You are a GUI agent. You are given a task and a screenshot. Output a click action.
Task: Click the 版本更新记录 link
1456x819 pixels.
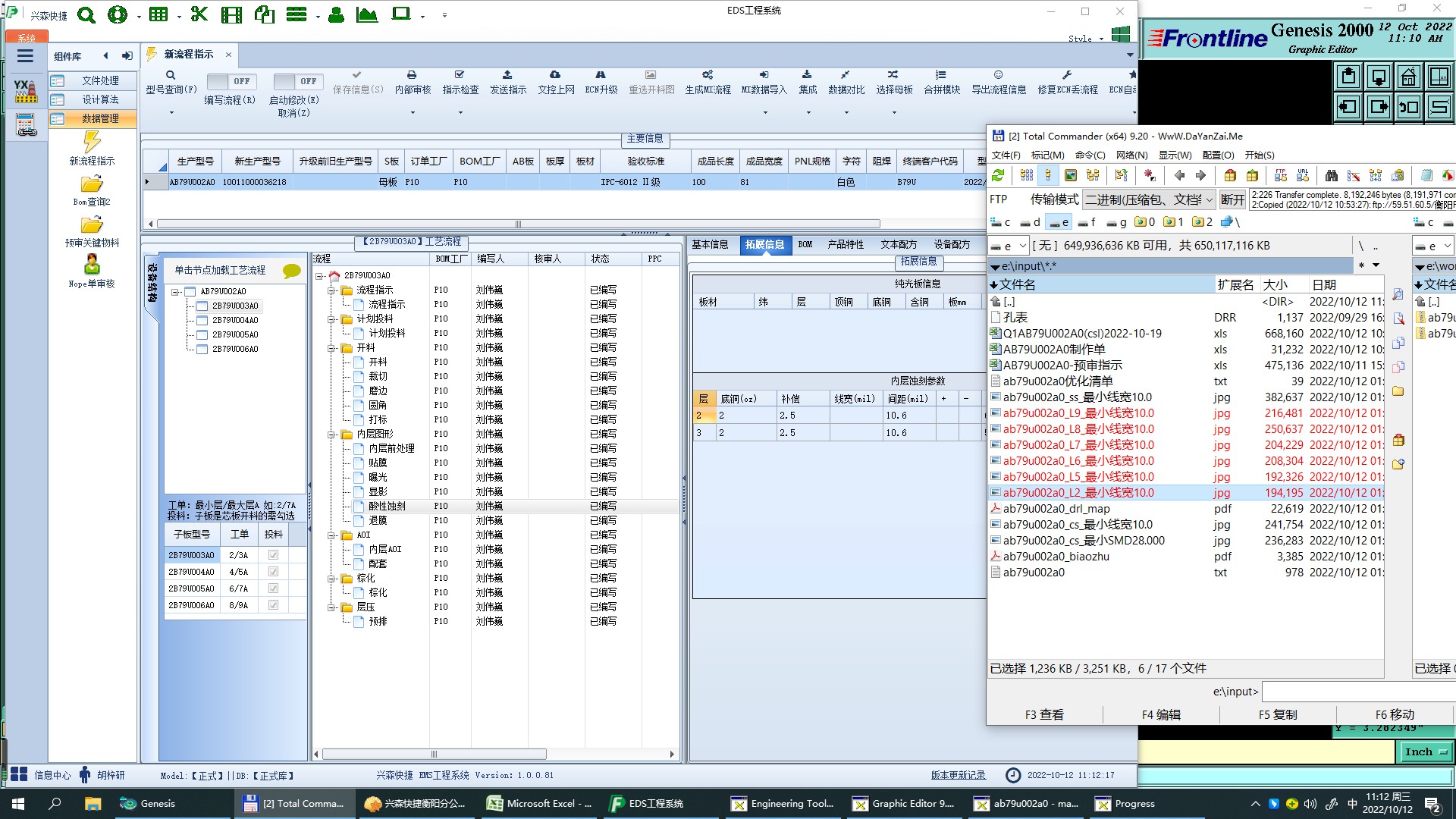pos(958,775)
